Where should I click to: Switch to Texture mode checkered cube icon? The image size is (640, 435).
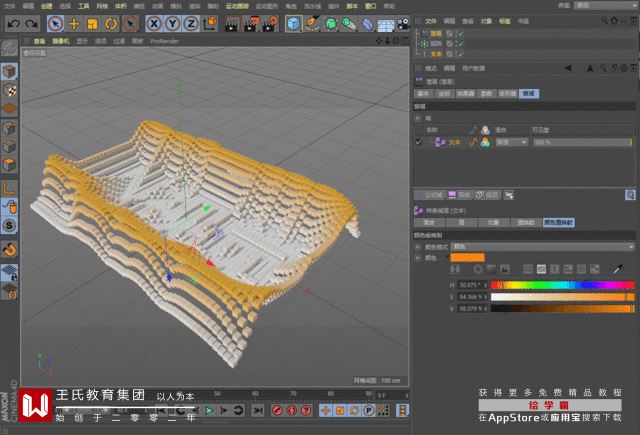pos(9,90)
